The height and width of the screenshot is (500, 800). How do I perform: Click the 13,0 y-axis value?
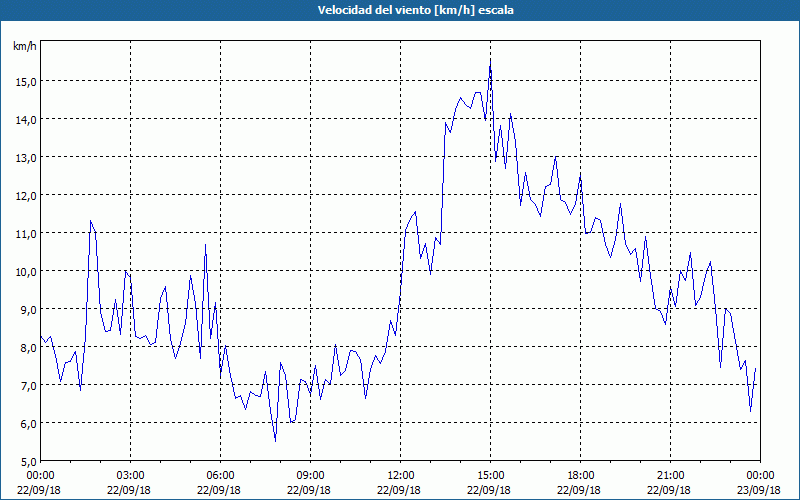tap(26, 157)
